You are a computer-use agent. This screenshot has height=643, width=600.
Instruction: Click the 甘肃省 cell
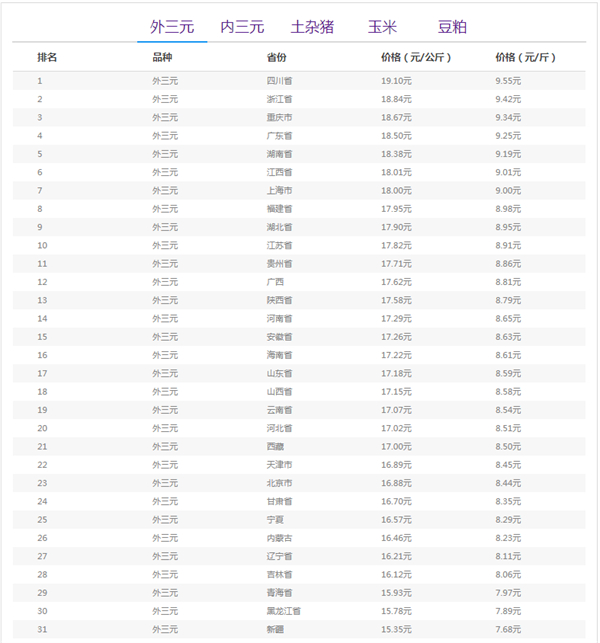point(279,502)
